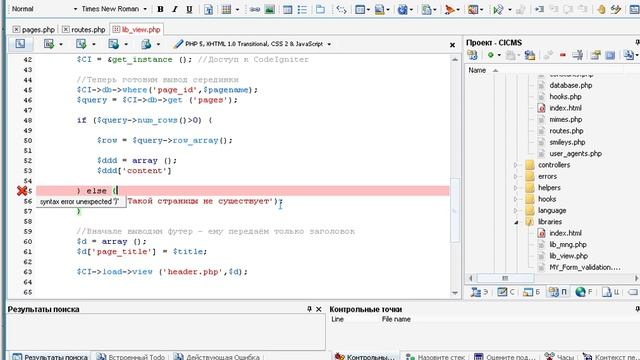Switch to the pages.php tab
The image size is (640, 360).
click(38, 29)
